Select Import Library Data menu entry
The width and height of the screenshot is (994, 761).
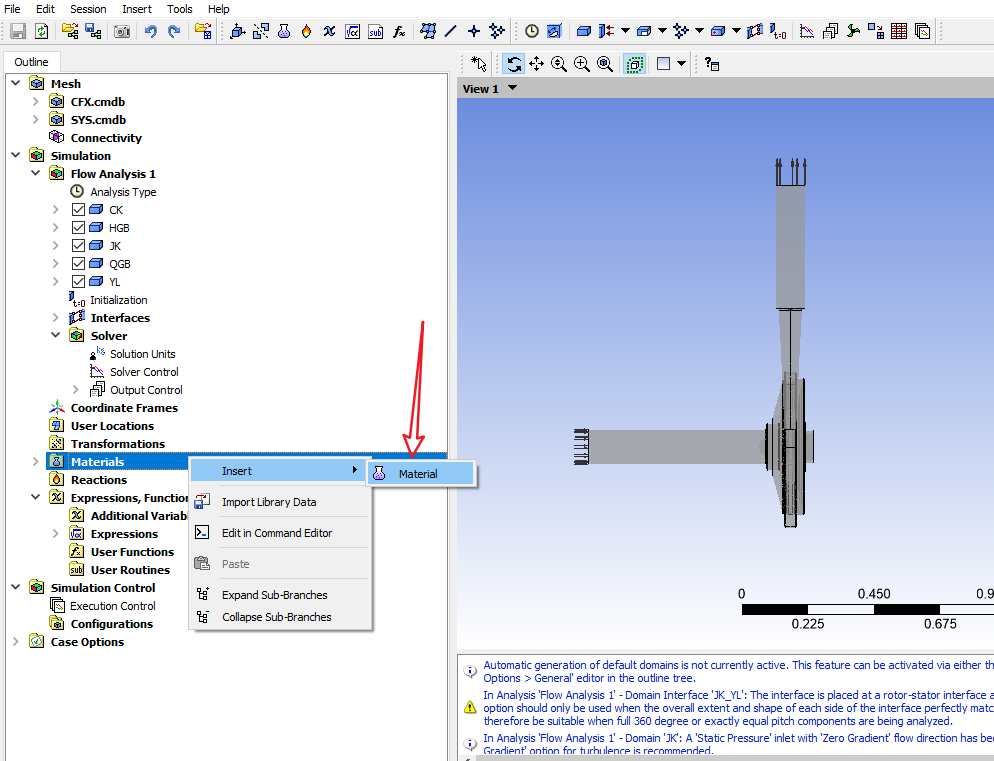point(268,502)
